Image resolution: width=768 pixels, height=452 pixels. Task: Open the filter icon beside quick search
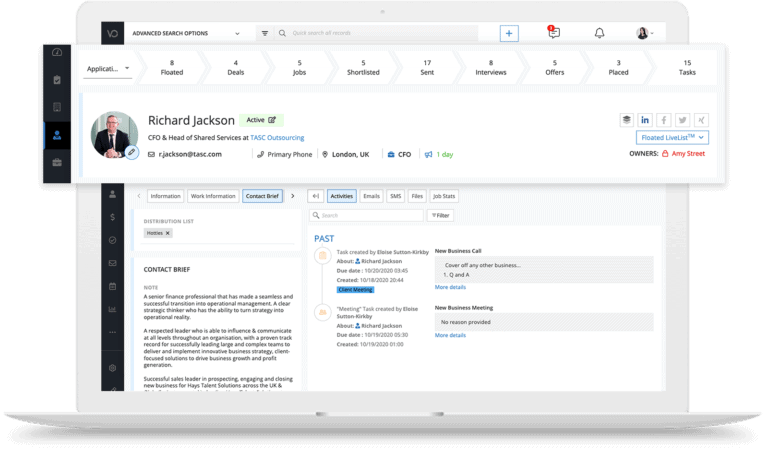point(264,33)
